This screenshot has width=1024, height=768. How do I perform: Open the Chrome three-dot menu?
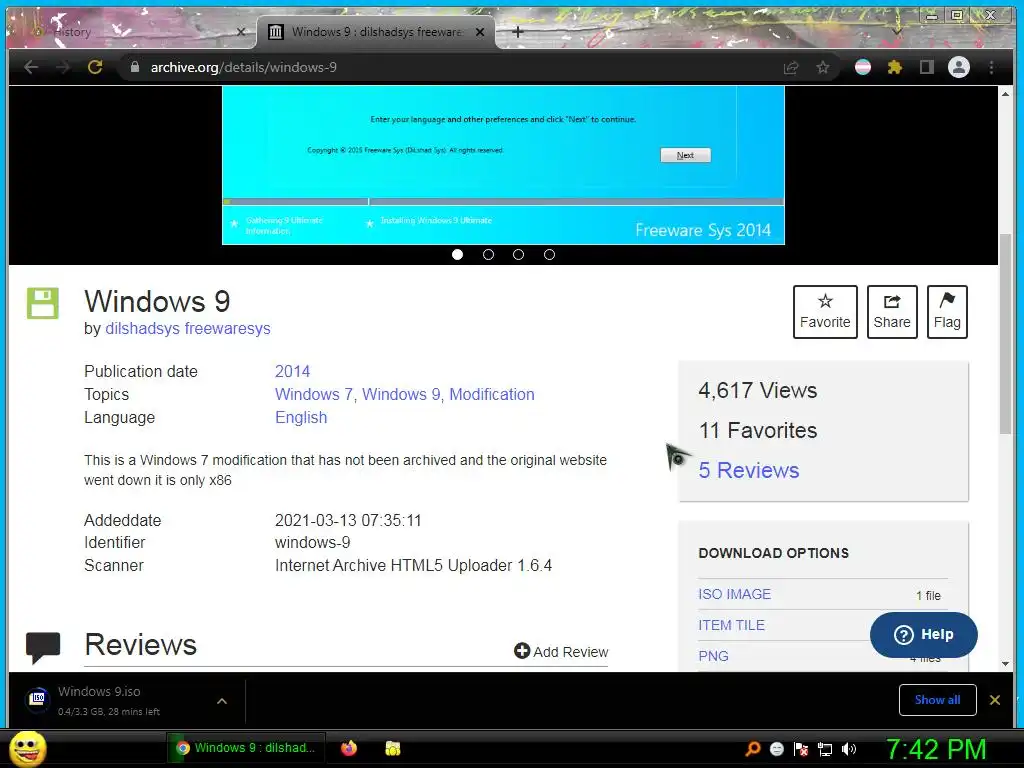991,67
